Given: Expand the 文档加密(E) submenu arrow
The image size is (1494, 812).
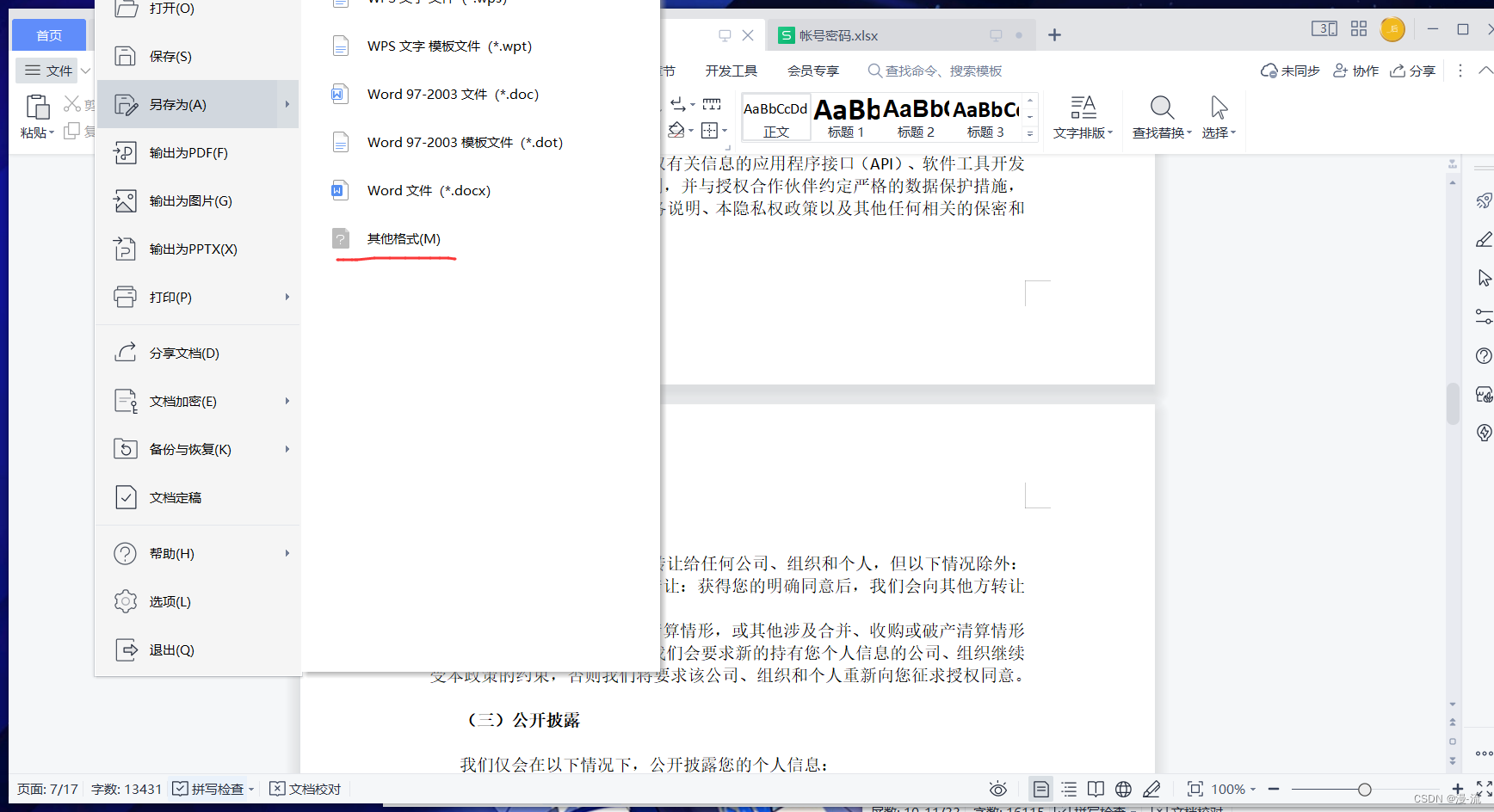Looking at the screenshot, I should click(287, 401).
